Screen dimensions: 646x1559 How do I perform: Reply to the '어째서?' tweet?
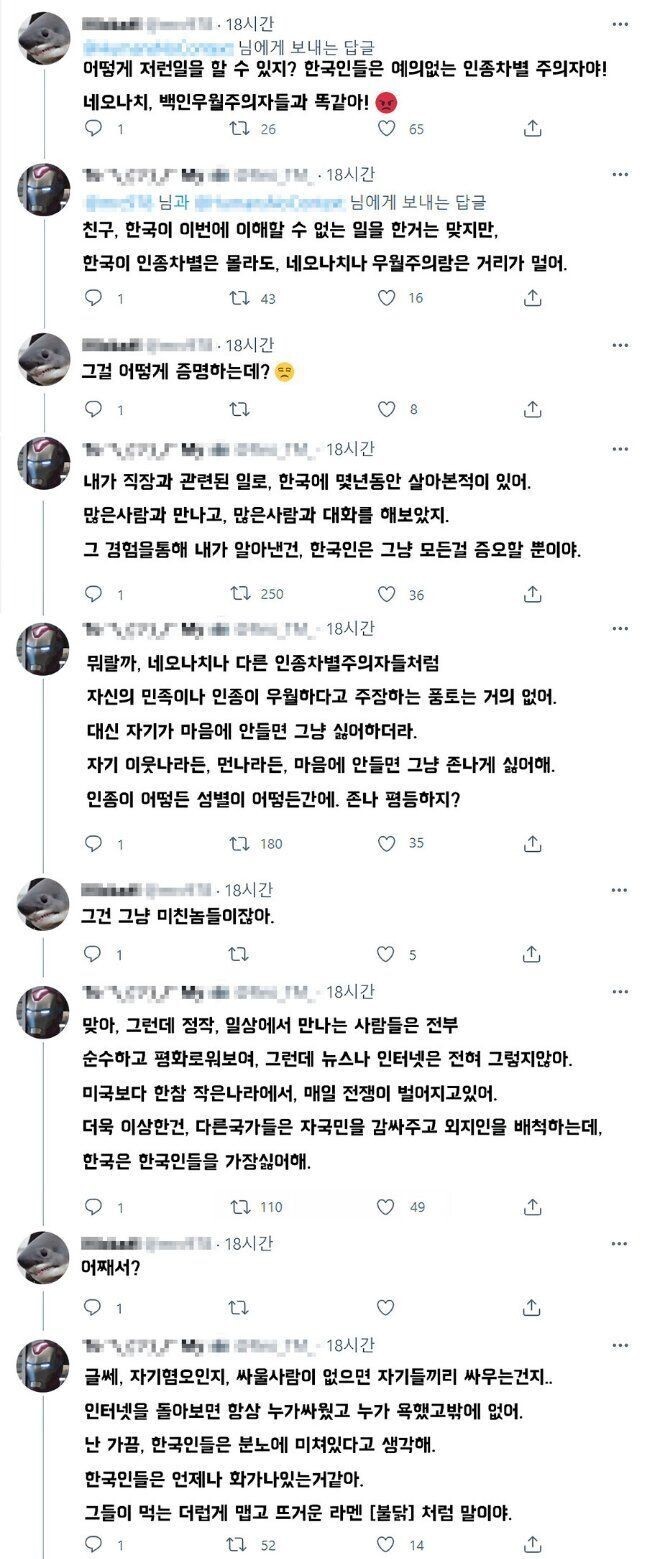click(x=92, y=1308)
